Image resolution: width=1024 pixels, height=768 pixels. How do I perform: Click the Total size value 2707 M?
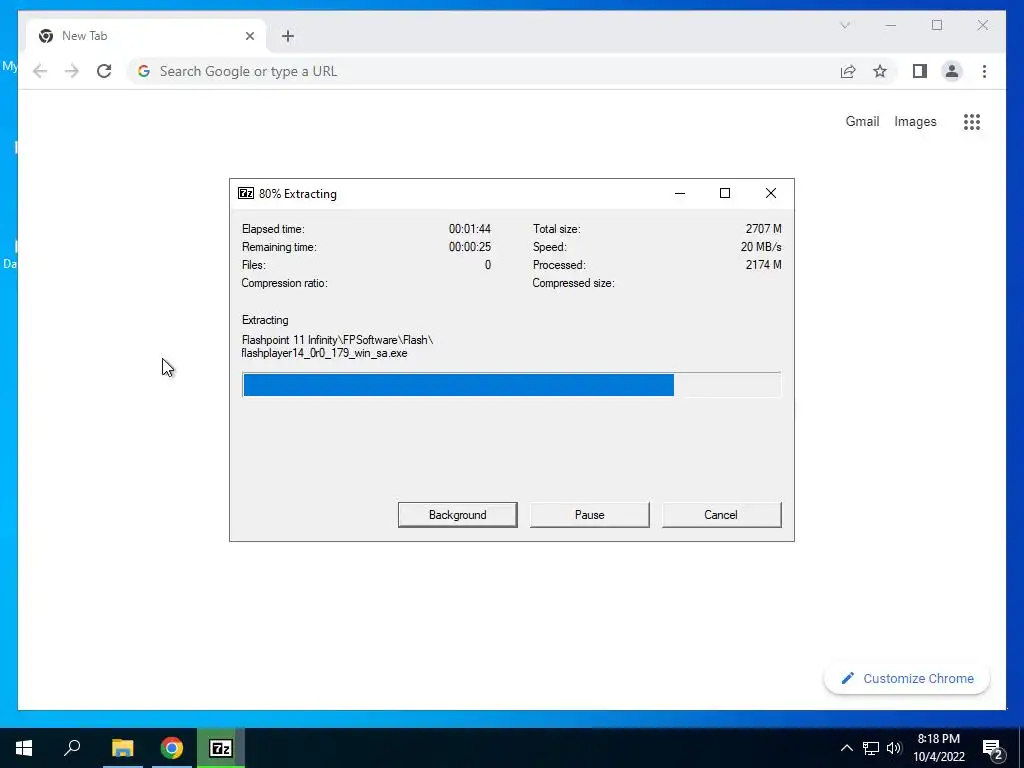(x=763, y=229)
